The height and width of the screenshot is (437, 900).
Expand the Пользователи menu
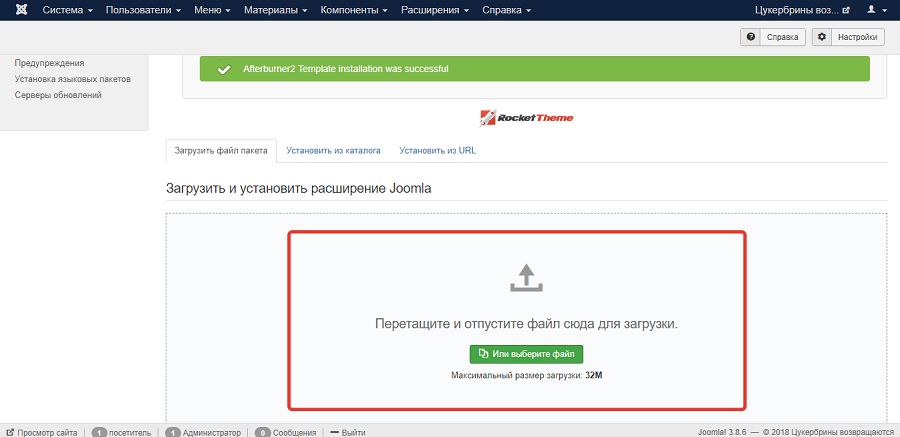click(143, 10)
